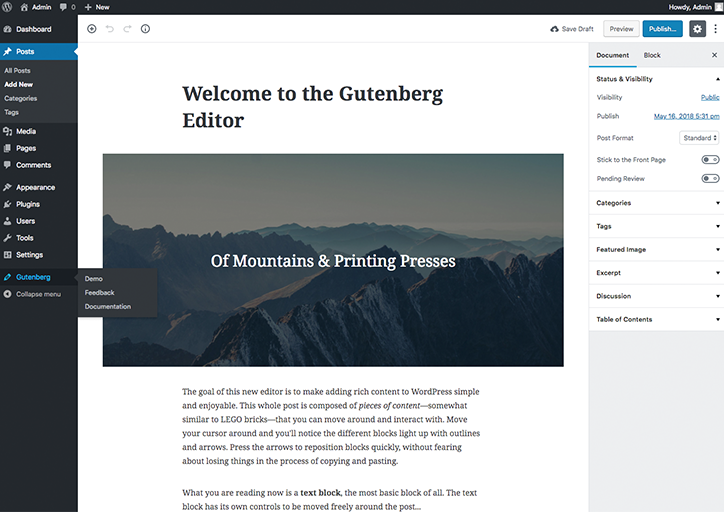The height and width of the screenshot is (512, 724).
Task: Open Demo in Gutenberg flyout
Action: [x=94, y=279]
